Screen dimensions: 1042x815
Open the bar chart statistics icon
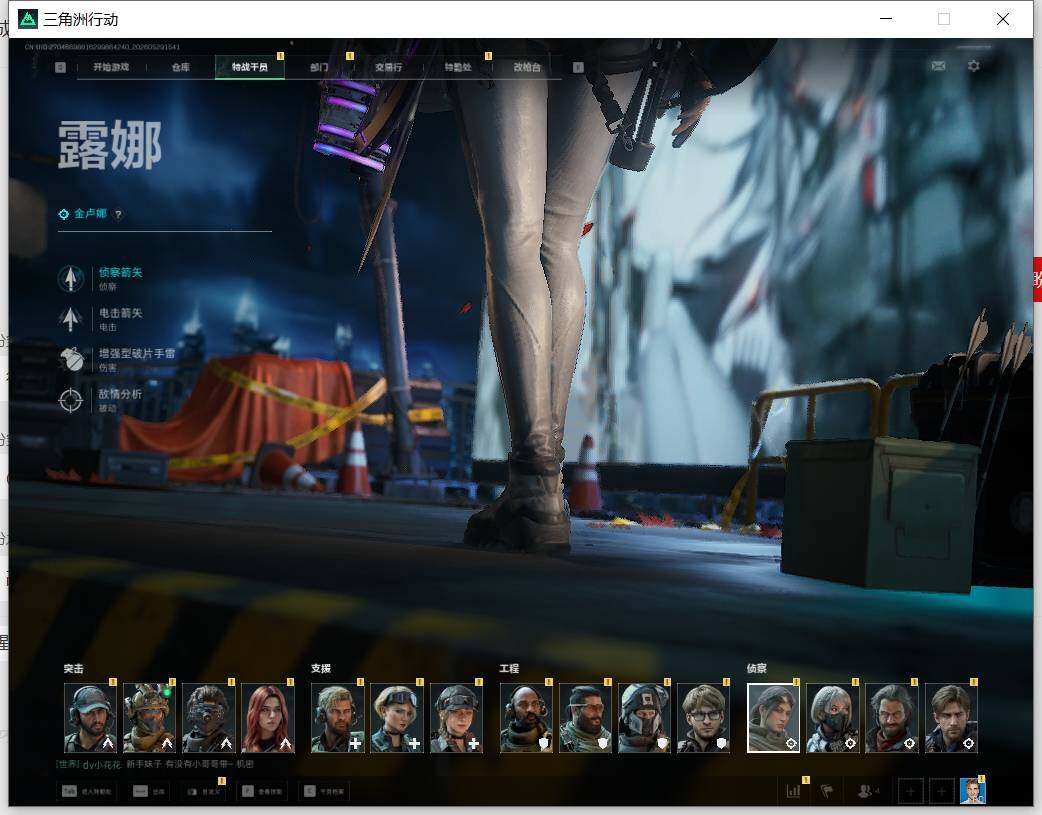793,791
